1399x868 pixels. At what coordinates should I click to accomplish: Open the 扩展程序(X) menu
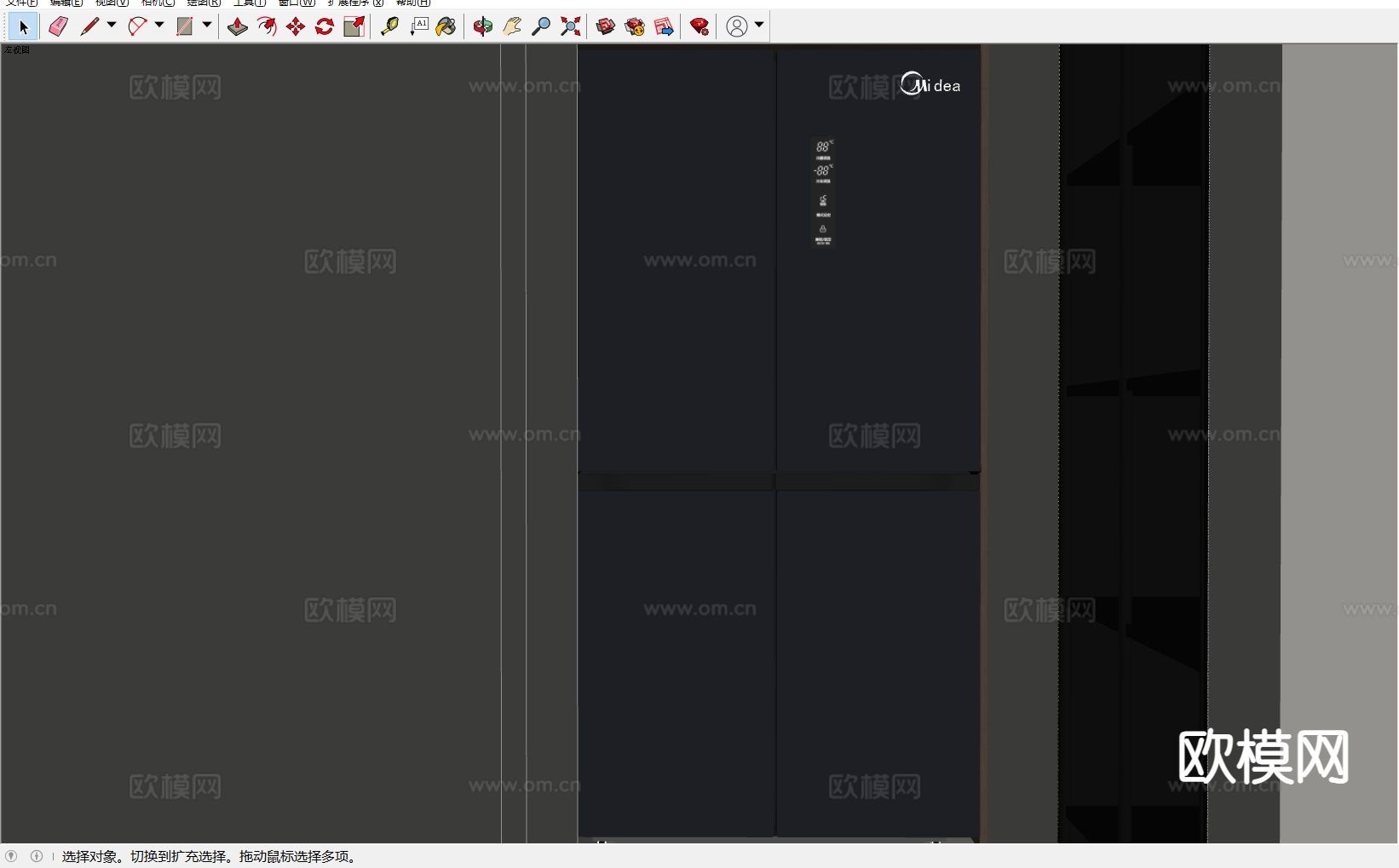356,3
